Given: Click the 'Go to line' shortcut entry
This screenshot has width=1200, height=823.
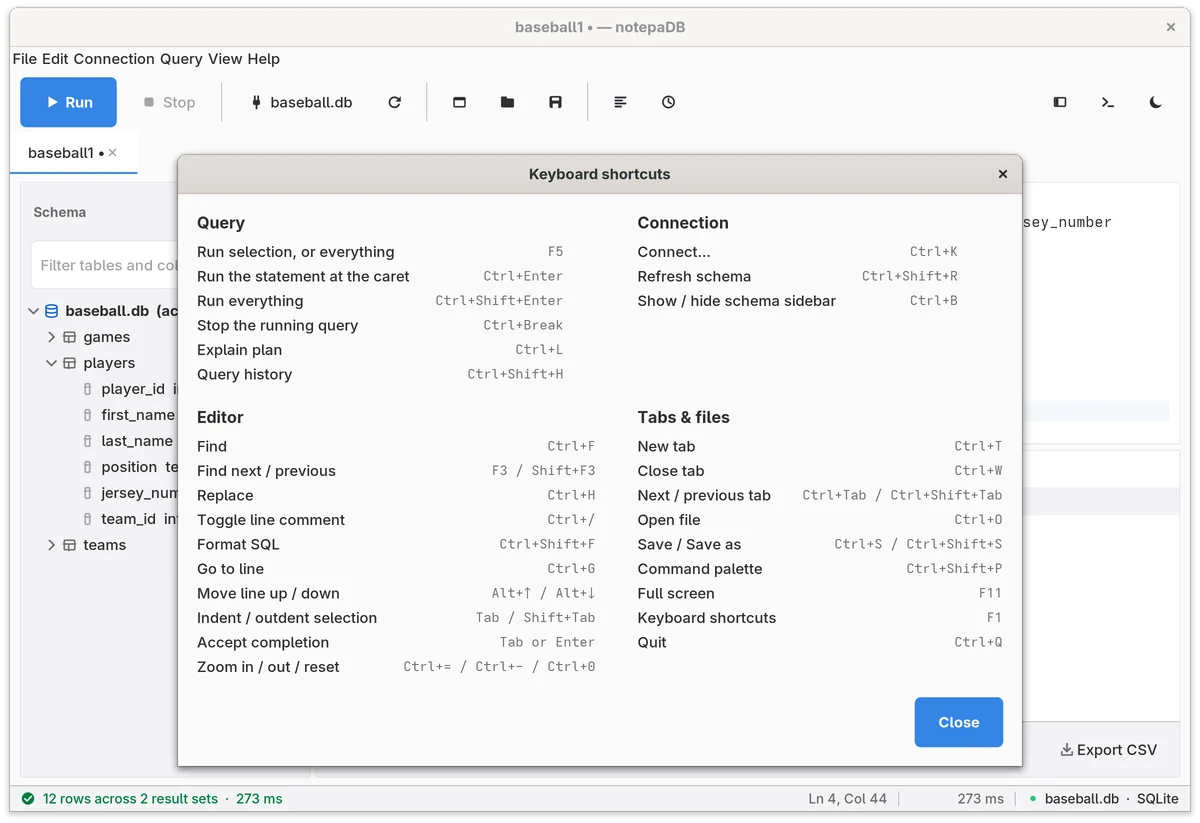Looking at the screenshot, I should coord(396,569).
